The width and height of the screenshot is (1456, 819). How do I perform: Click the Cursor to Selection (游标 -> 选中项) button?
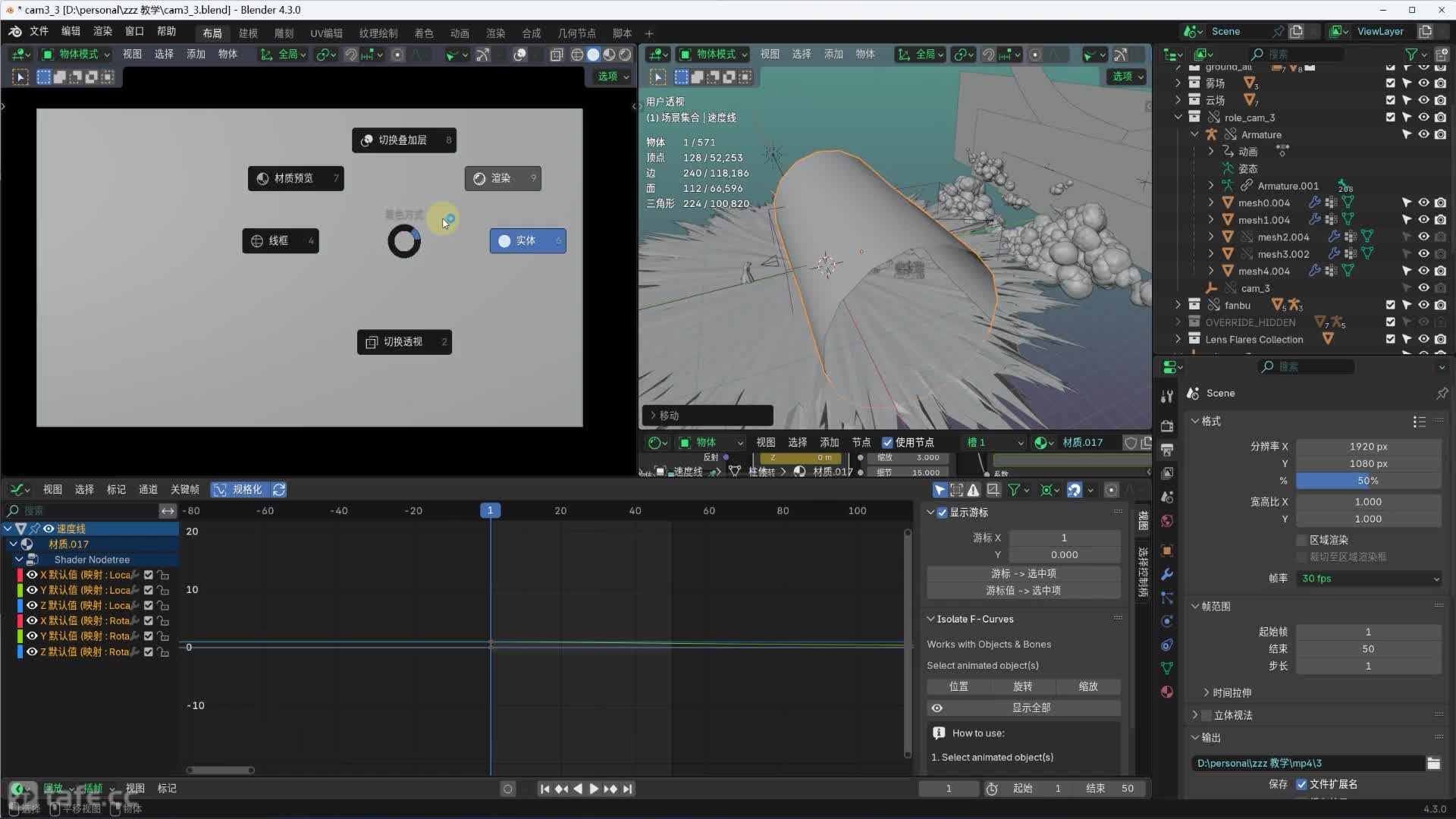(1023, 573)
